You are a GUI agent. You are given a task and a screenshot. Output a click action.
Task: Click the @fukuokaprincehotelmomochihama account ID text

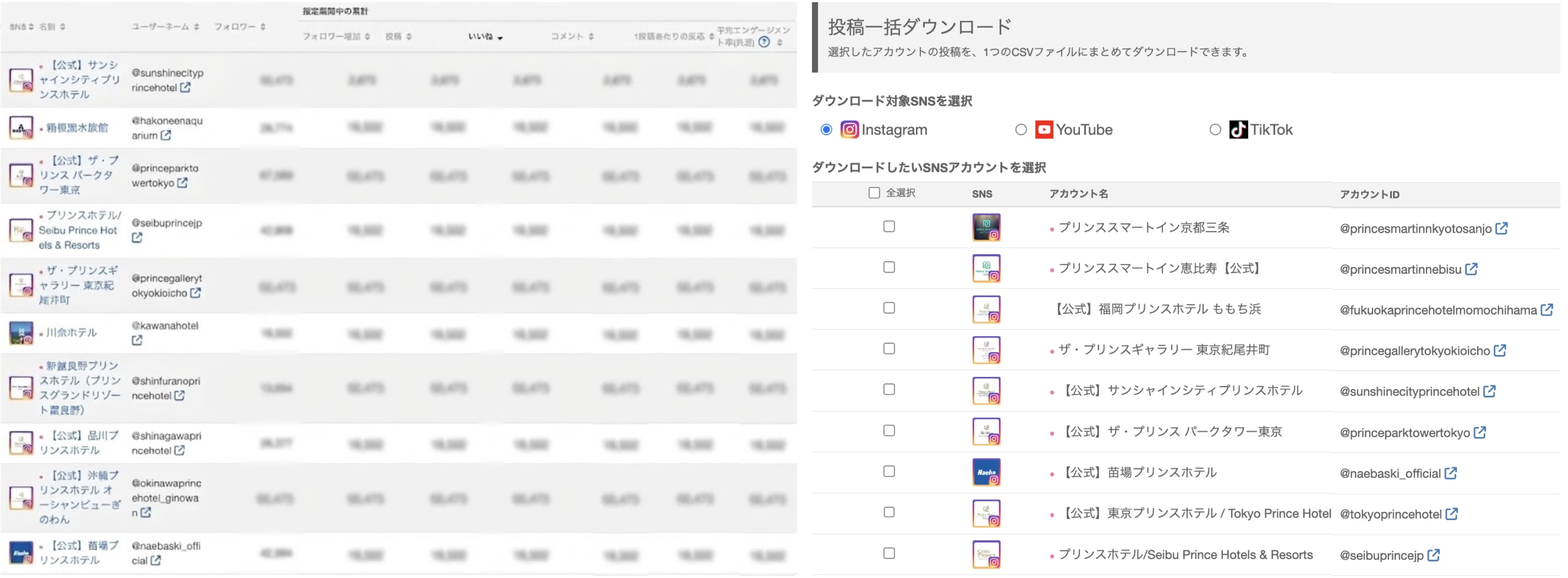pos(1438,311)
